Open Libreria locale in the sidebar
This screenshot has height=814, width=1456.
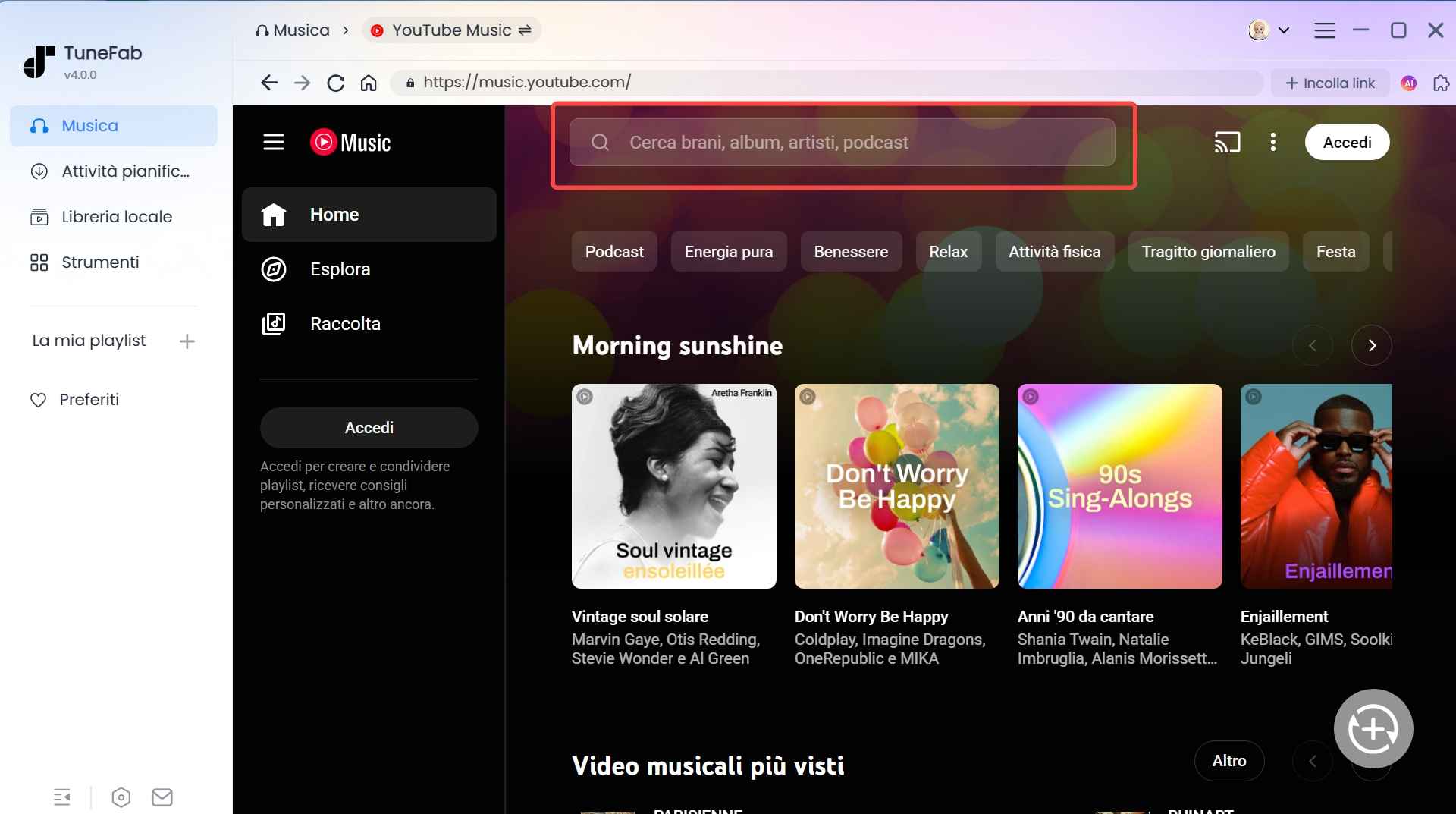click(116, 217)
